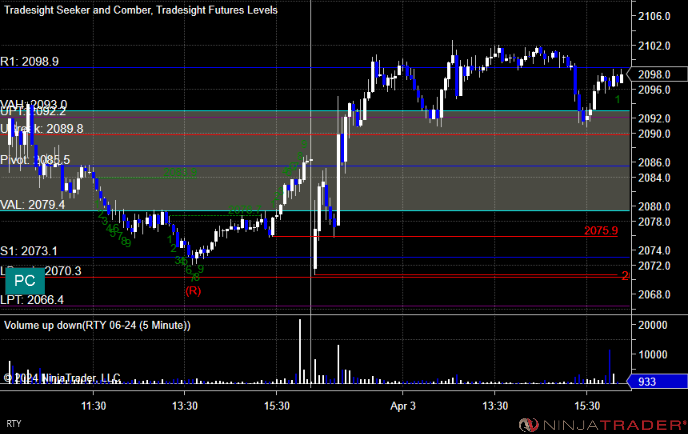Click the LPT: 2066.4 level label

coord(32,300)
